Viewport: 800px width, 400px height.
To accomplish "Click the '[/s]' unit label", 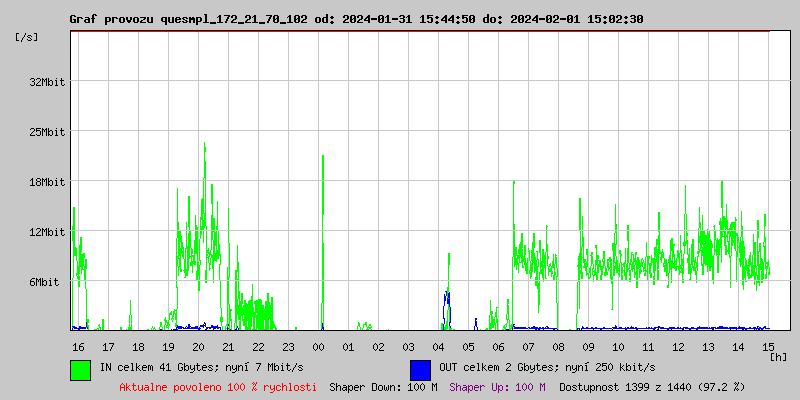I will click(27, 37).
